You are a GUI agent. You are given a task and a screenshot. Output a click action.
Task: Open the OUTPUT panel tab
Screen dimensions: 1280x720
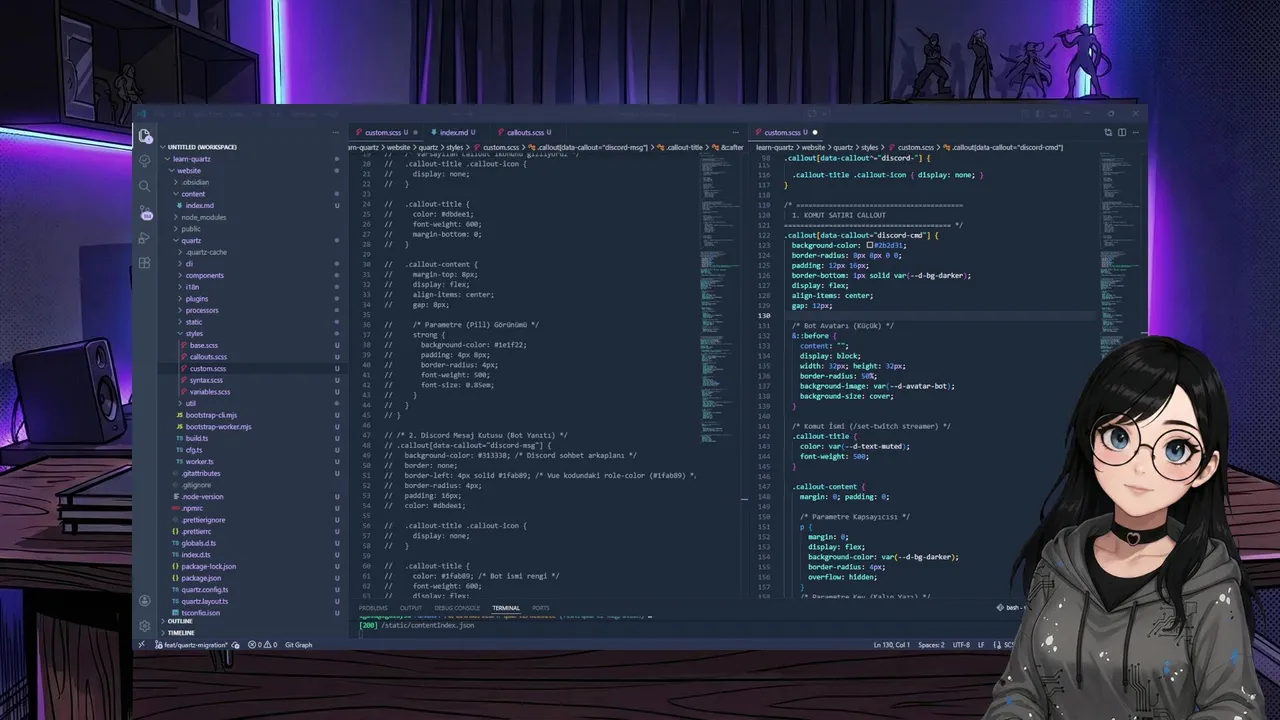[411, 608]
